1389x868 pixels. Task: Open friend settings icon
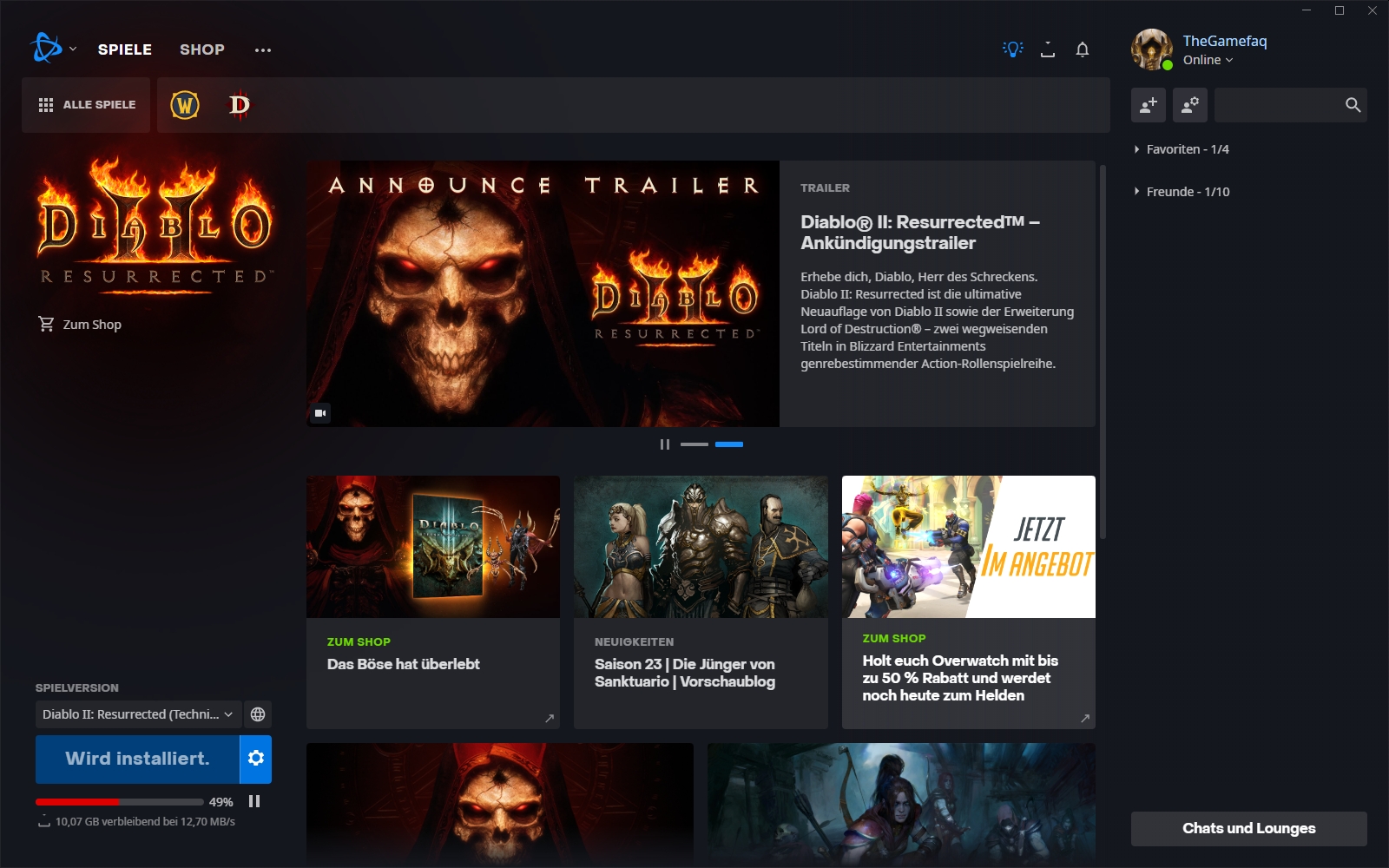(1190, 105)
